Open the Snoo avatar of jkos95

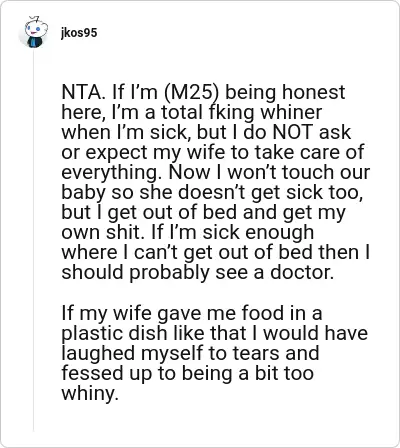point(33,32)
